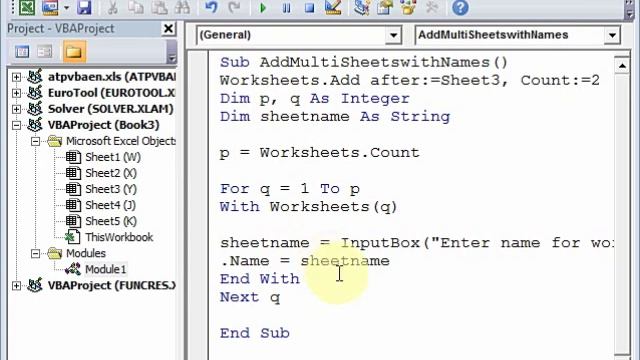640x360 pixels.
Task: Click the Toolbox icon
Action: (x=431, y=7)
